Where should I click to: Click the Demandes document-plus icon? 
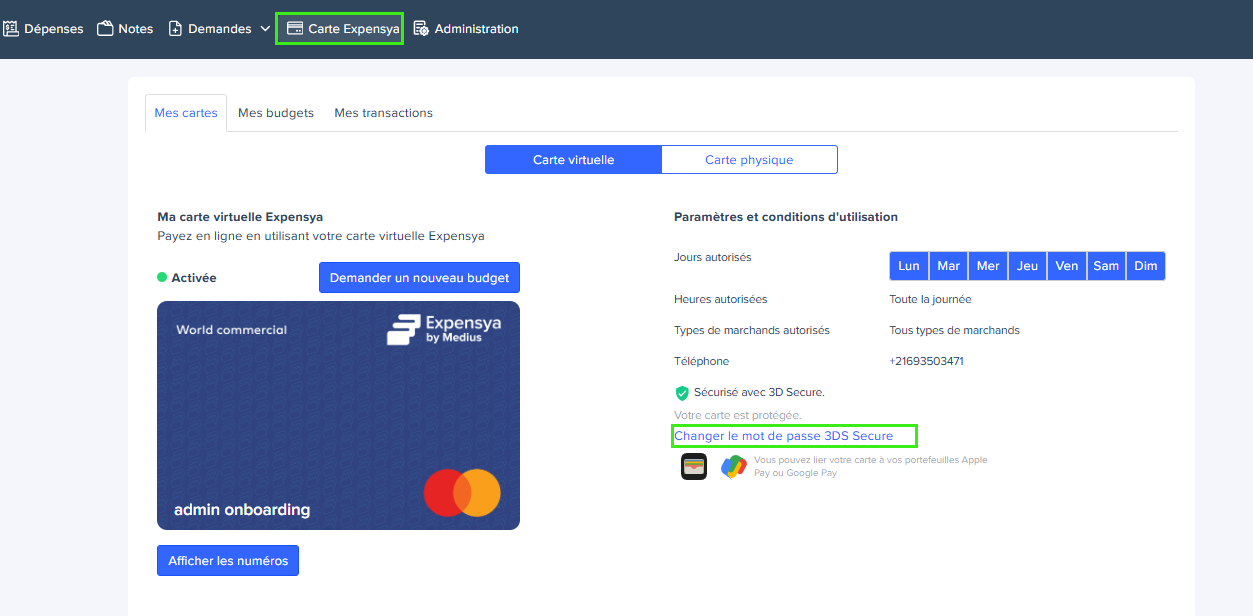click(x=175, y=29)
